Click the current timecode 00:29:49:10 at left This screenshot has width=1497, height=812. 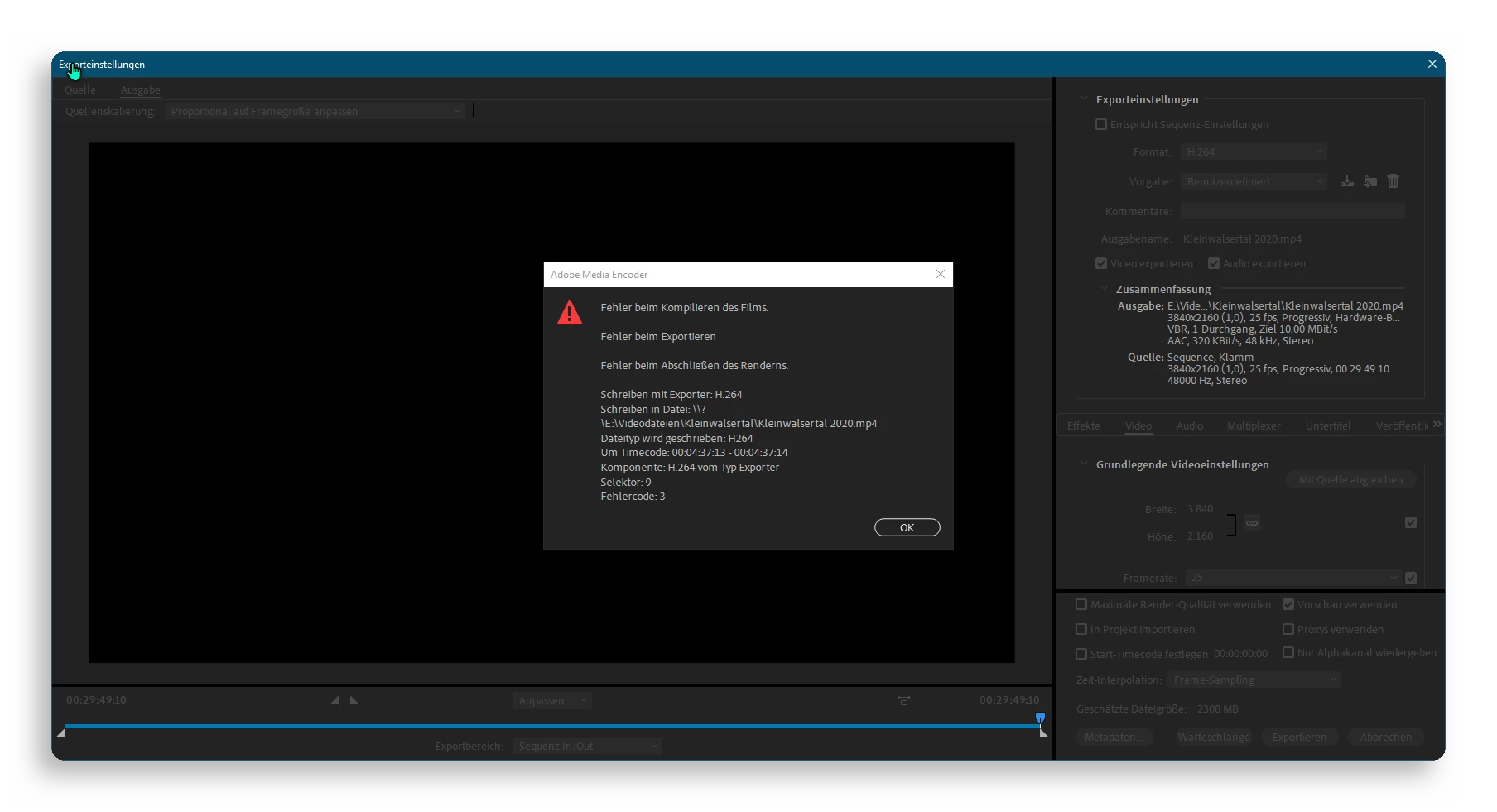[96, 699]
